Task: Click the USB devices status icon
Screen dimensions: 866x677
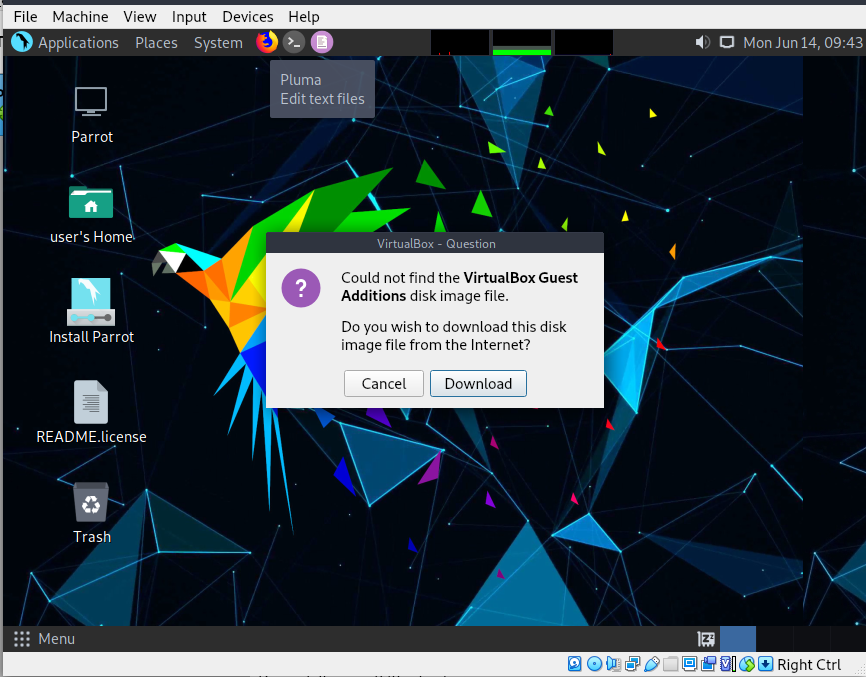Action: click(x=652, y=664)
